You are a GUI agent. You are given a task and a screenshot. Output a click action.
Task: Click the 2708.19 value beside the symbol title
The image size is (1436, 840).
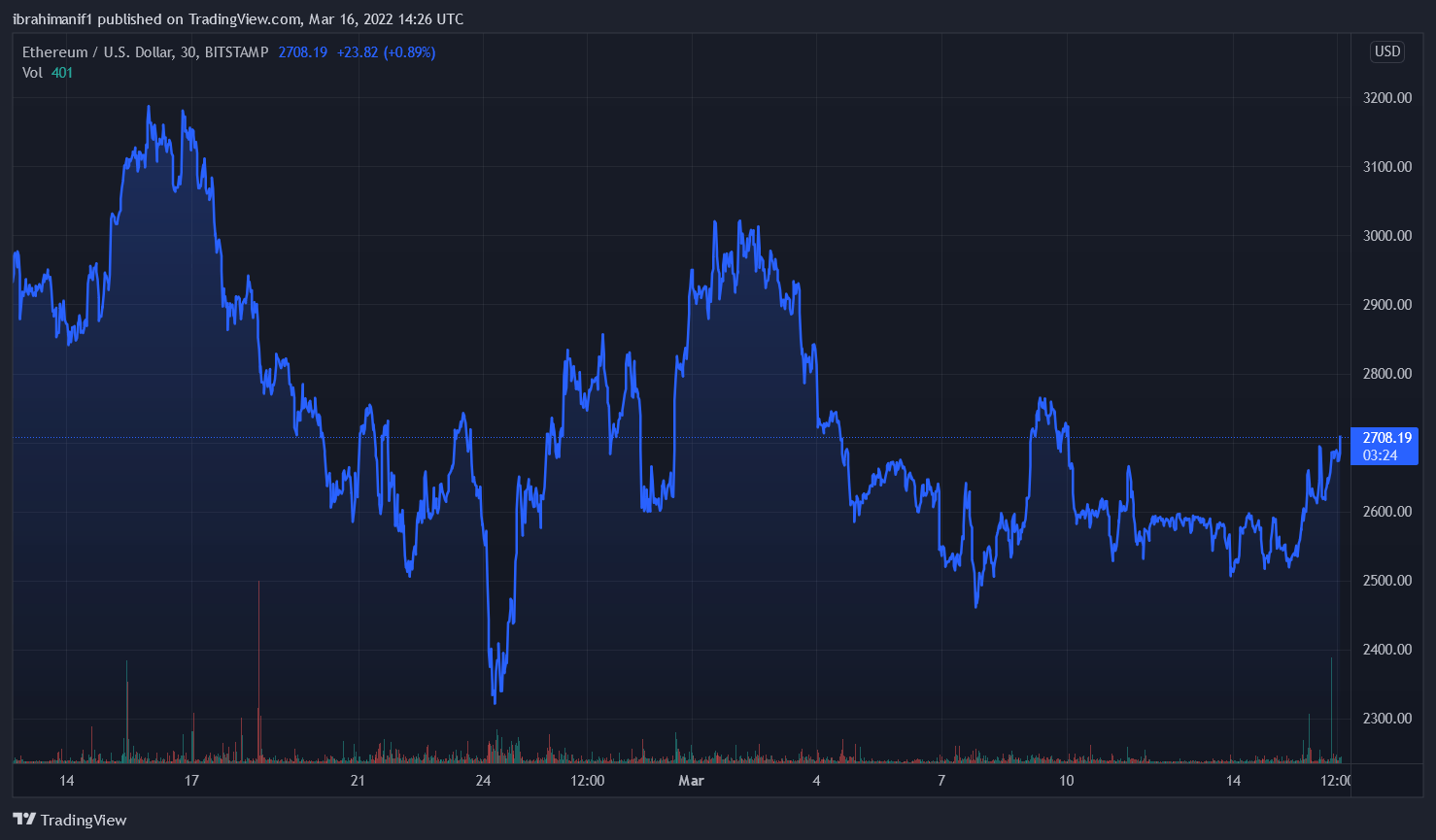pyautogui.click(x=302, y=52)
